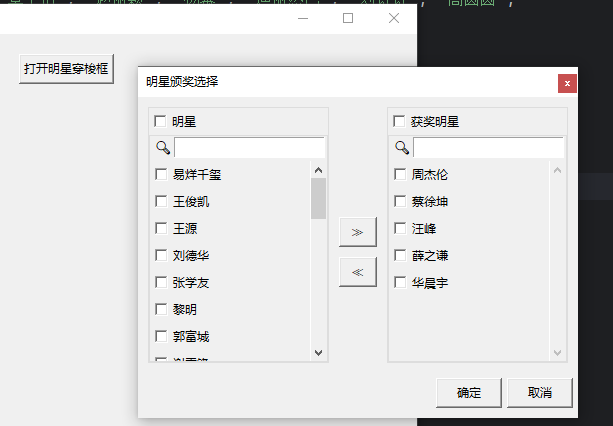Toggle the 明星 select-all checkbox
The image size is (613, 426).
coord(160,121)
